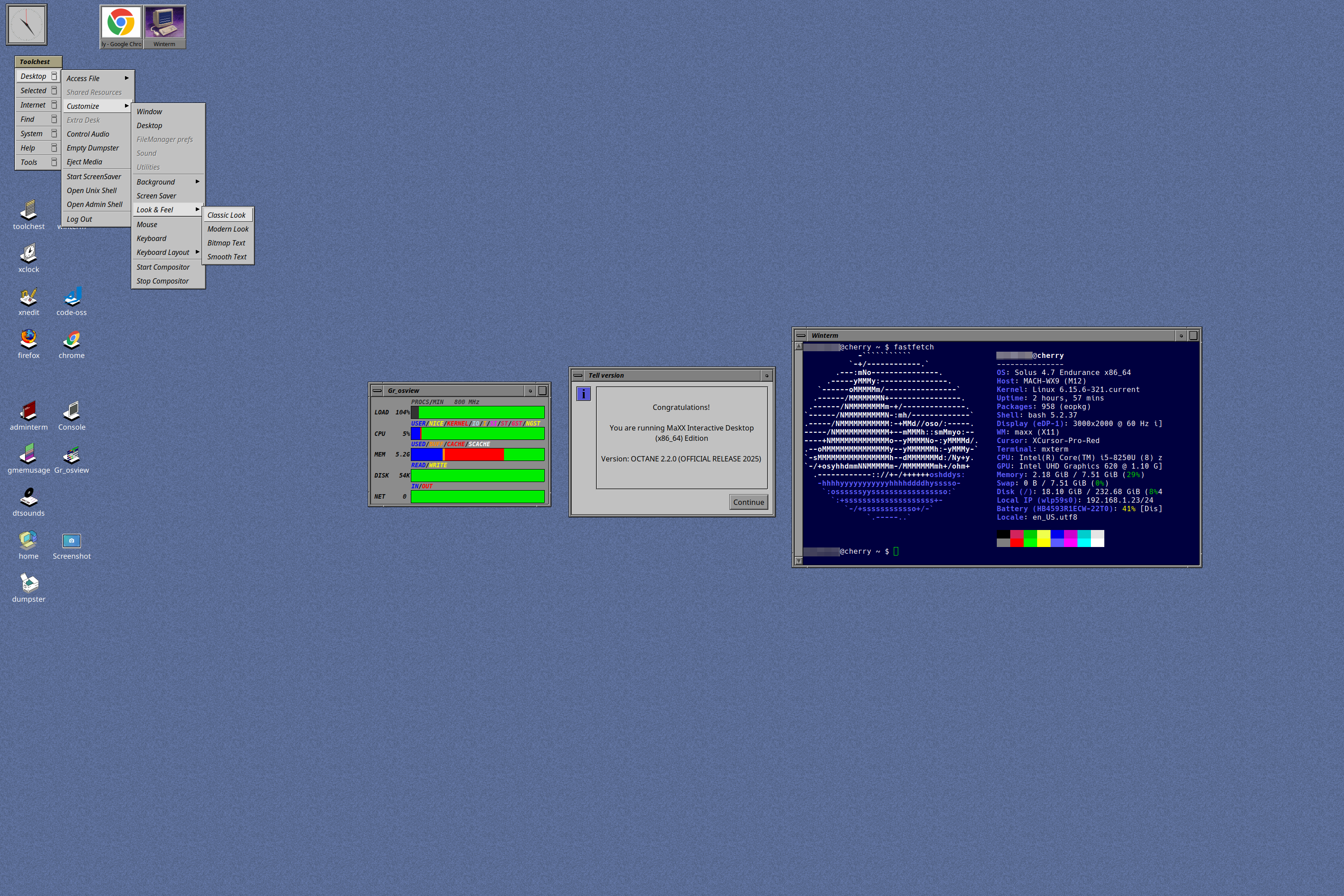The image size is (1344, 896).
Task: Select Log Out menu entry
Action: click(x=98, y=219)
